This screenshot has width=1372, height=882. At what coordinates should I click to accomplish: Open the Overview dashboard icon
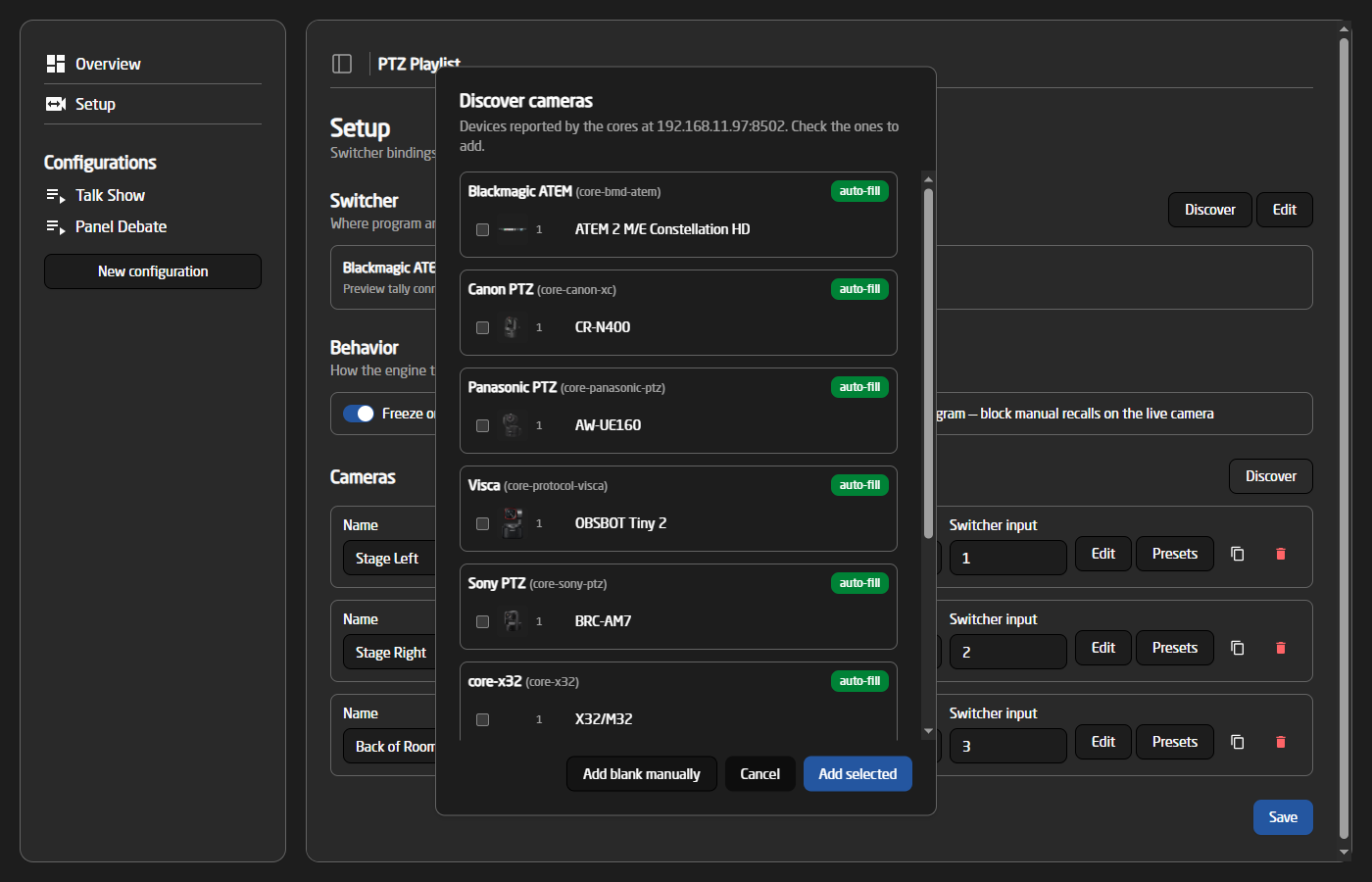(x=56, y=64)
